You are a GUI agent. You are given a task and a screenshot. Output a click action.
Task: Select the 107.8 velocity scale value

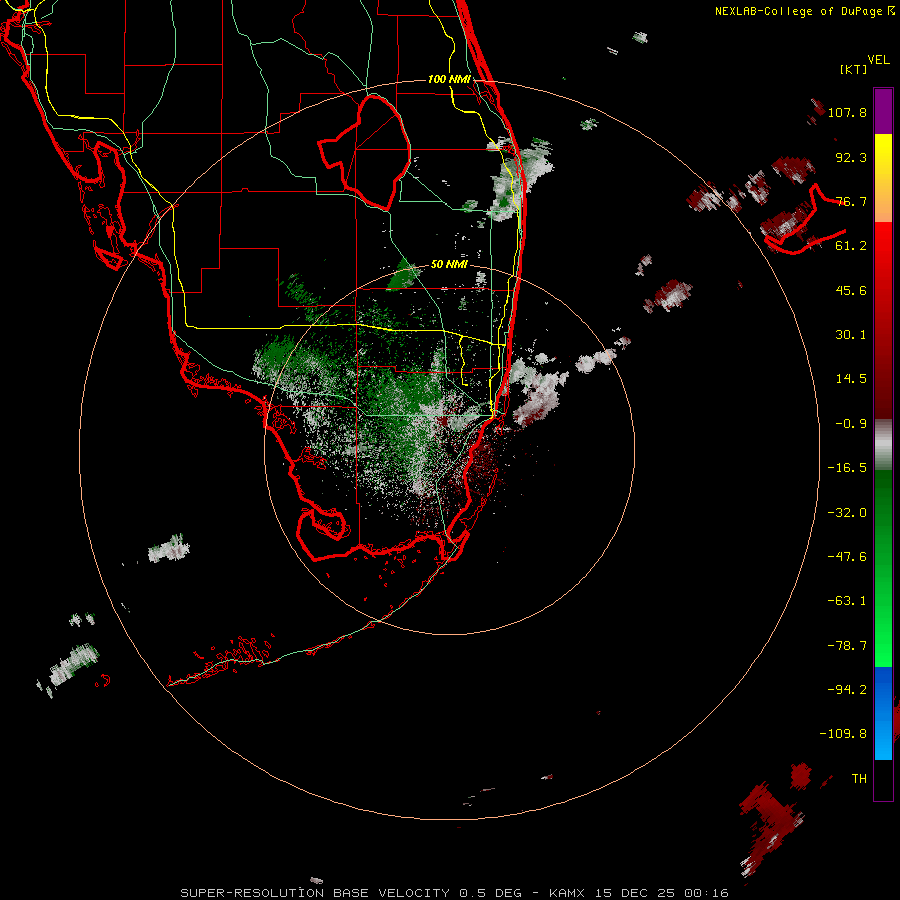point(847,112)
